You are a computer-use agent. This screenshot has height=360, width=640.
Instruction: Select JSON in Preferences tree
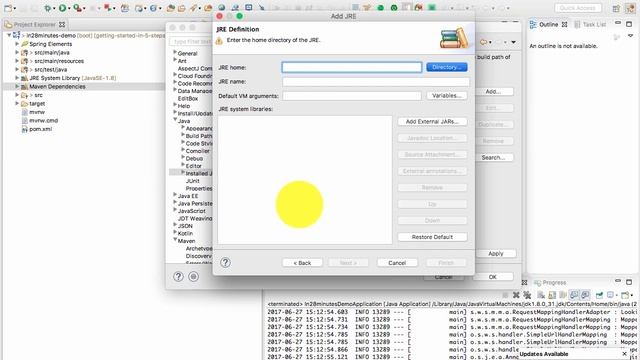point(185,226)
